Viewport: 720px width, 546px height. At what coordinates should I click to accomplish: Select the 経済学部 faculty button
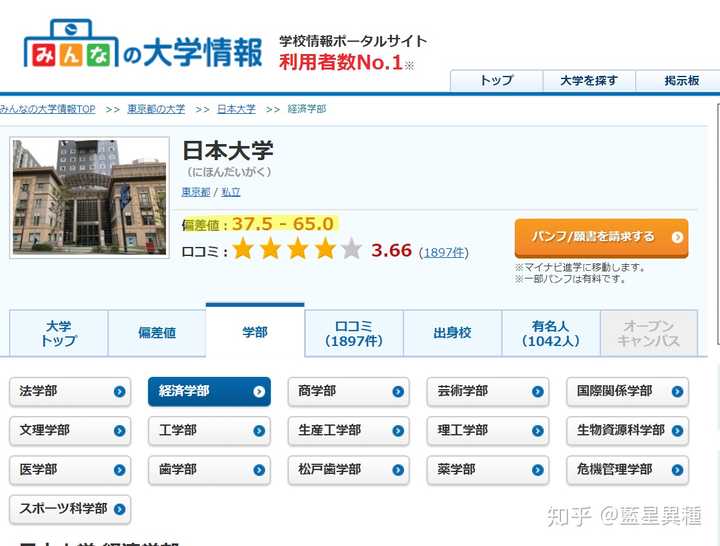point(209,392)
